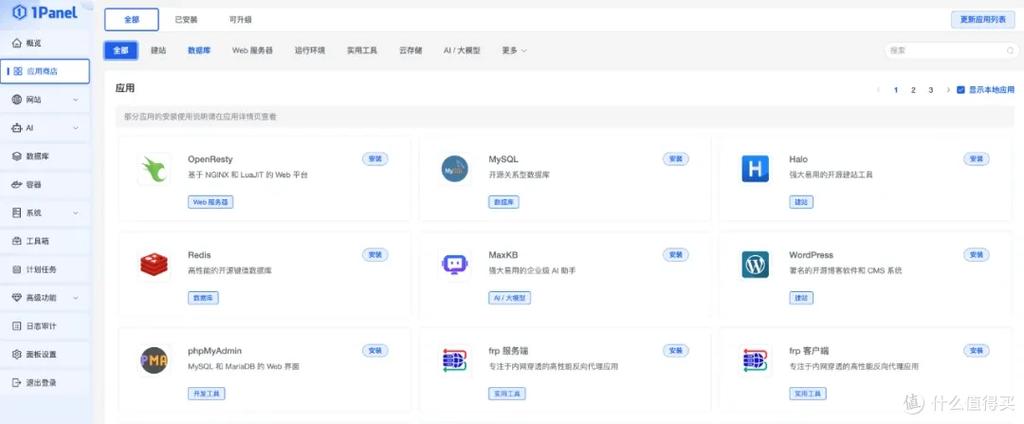Filter apps by 数据库 category in top bar
Viewport: 1024px width, 424px height.
coord(199,50)
